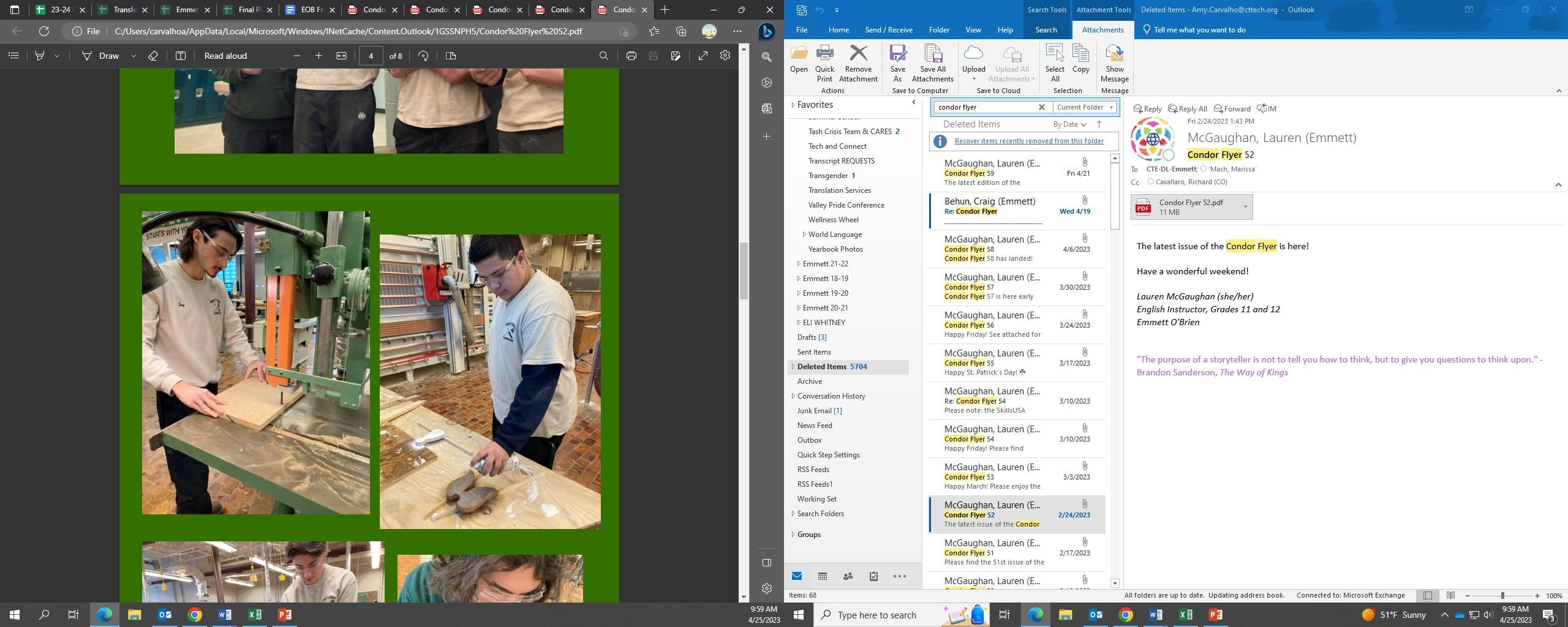The height and width of the screenshot is (627, 1568).
Task: Choose the Add text tool in the PDF toolbar
Action: click(181, 56)
